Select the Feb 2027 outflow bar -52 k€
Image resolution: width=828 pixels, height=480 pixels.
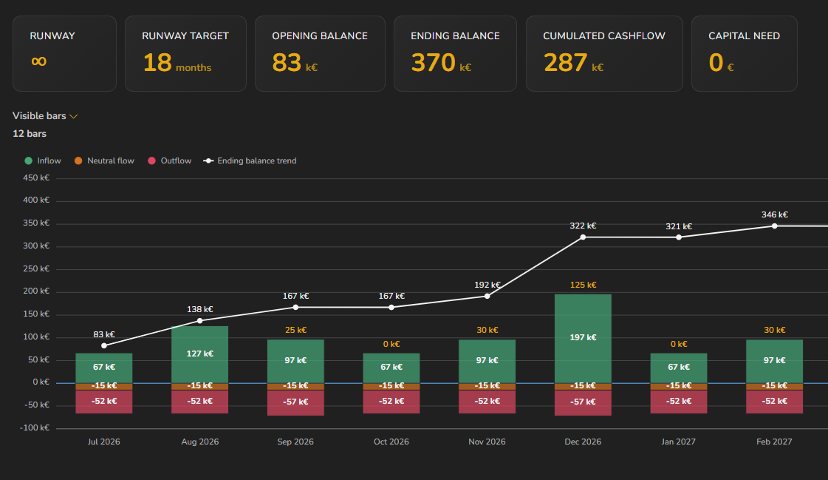click(x=774, y=401)
